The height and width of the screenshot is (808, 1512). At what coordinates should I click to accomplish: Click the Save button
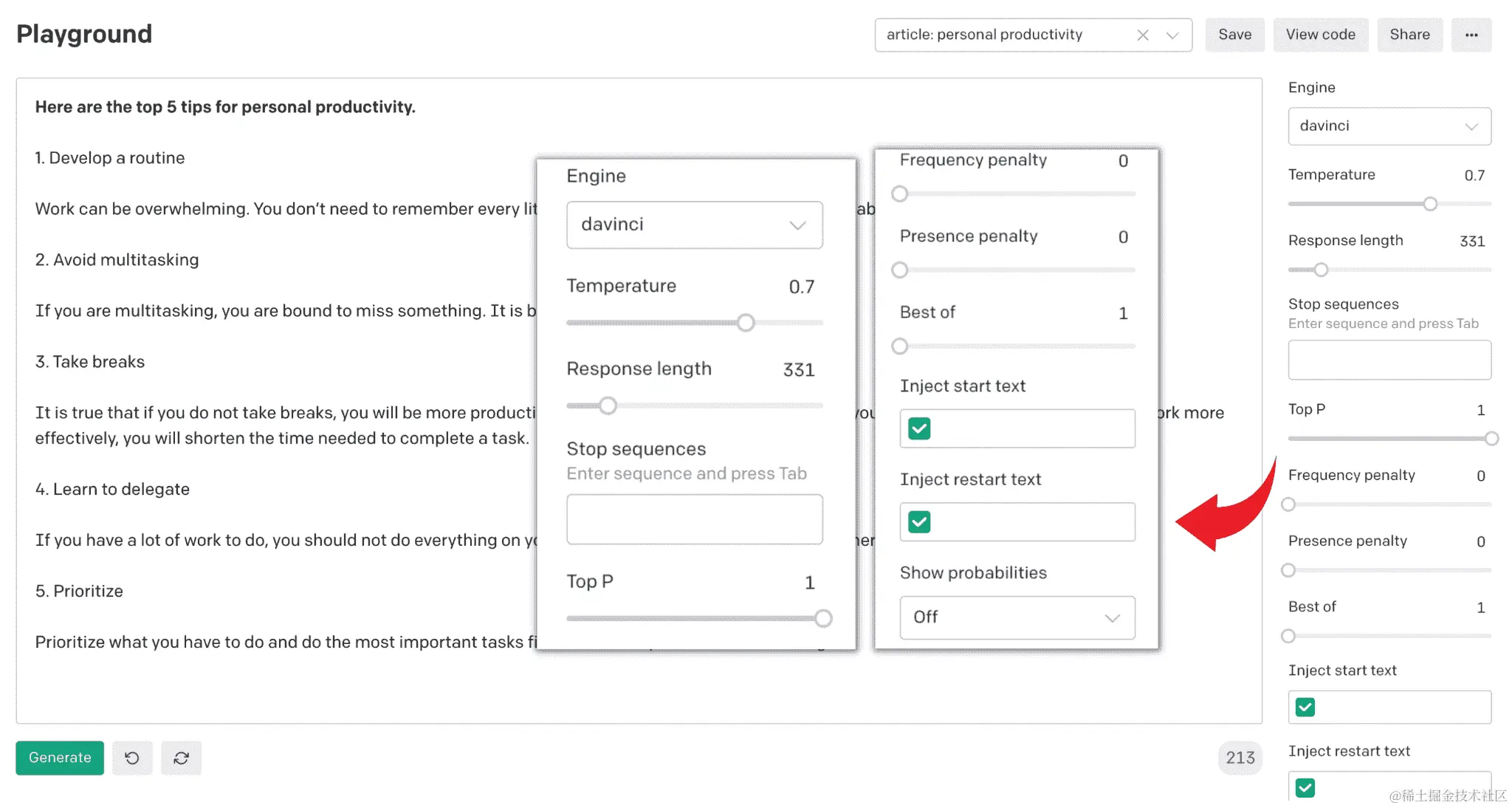tap(1234, 35)
